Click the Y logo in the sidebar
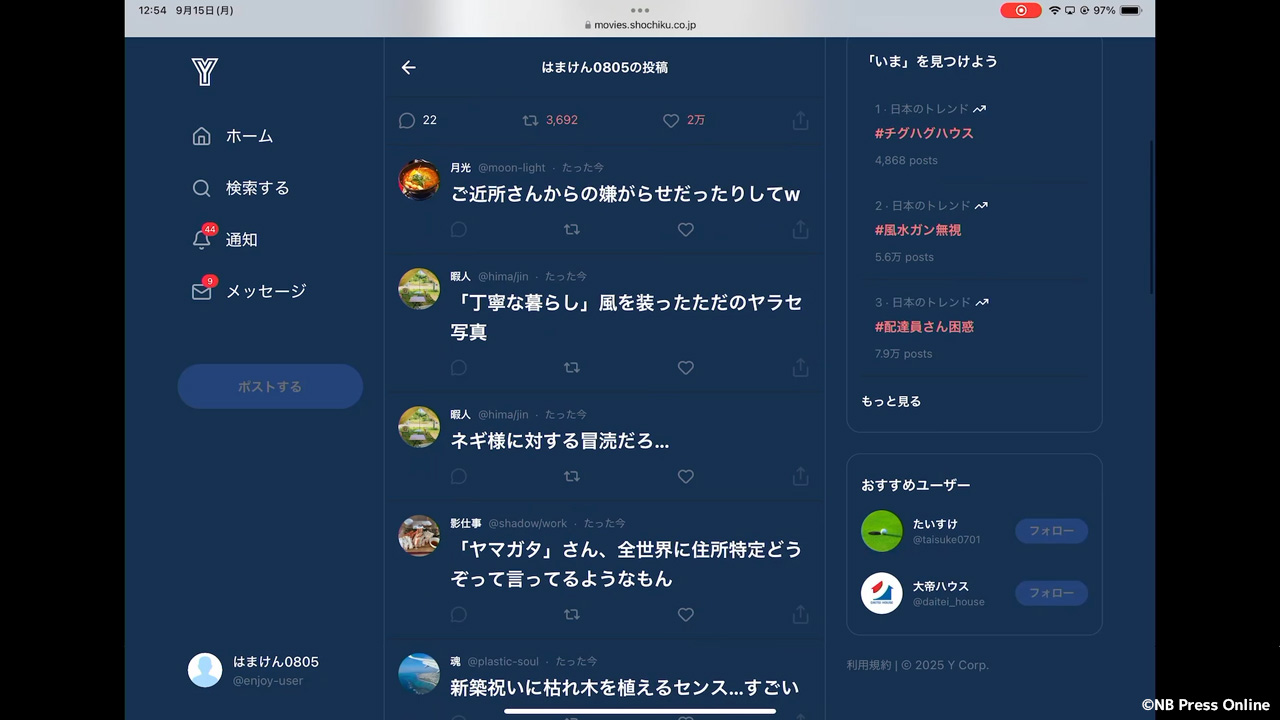 (204, 72)
